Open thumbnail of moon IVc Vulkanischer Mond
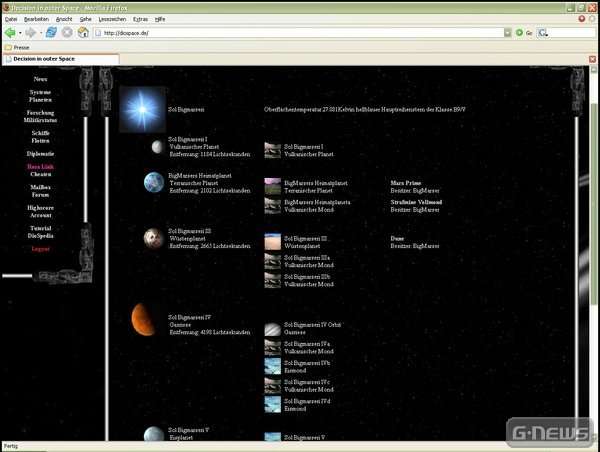600x452 pixels. (x=272, y=386)
